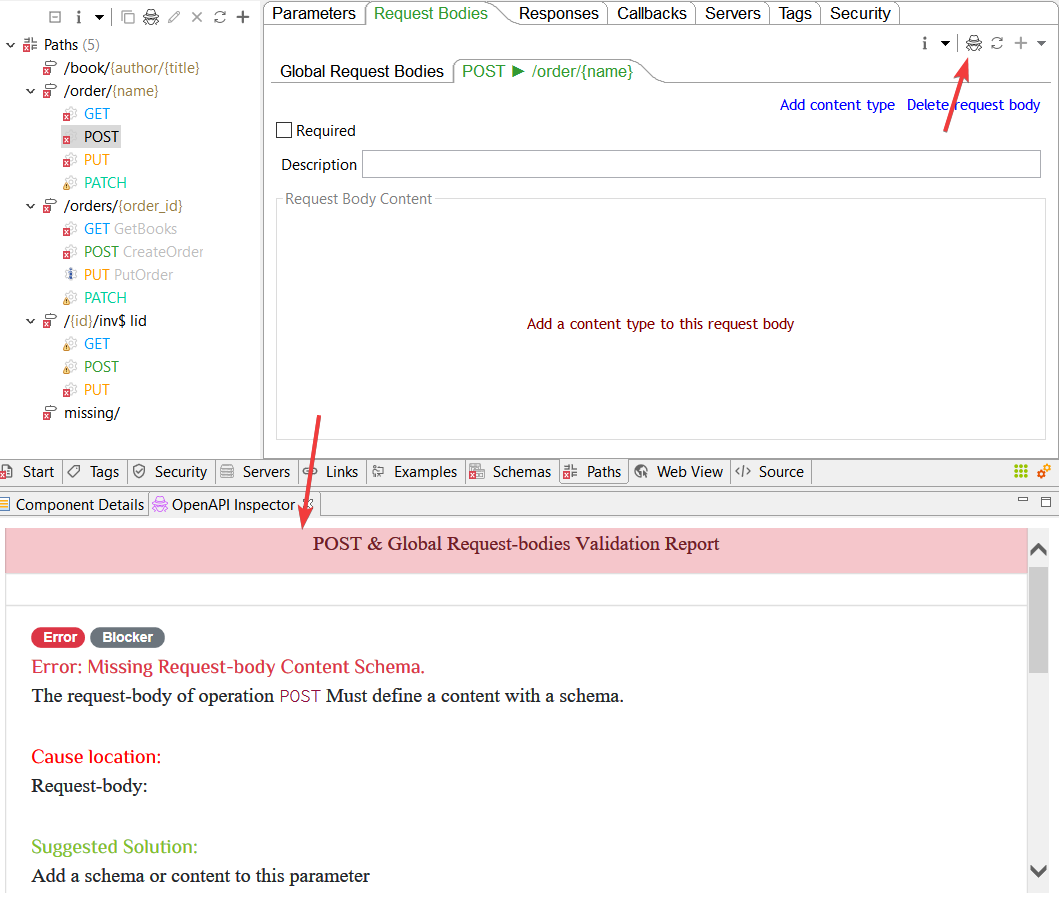The width and height of the screenshot is (1059, 901).
Task: Click the Description input field
Action: point(700,164)
